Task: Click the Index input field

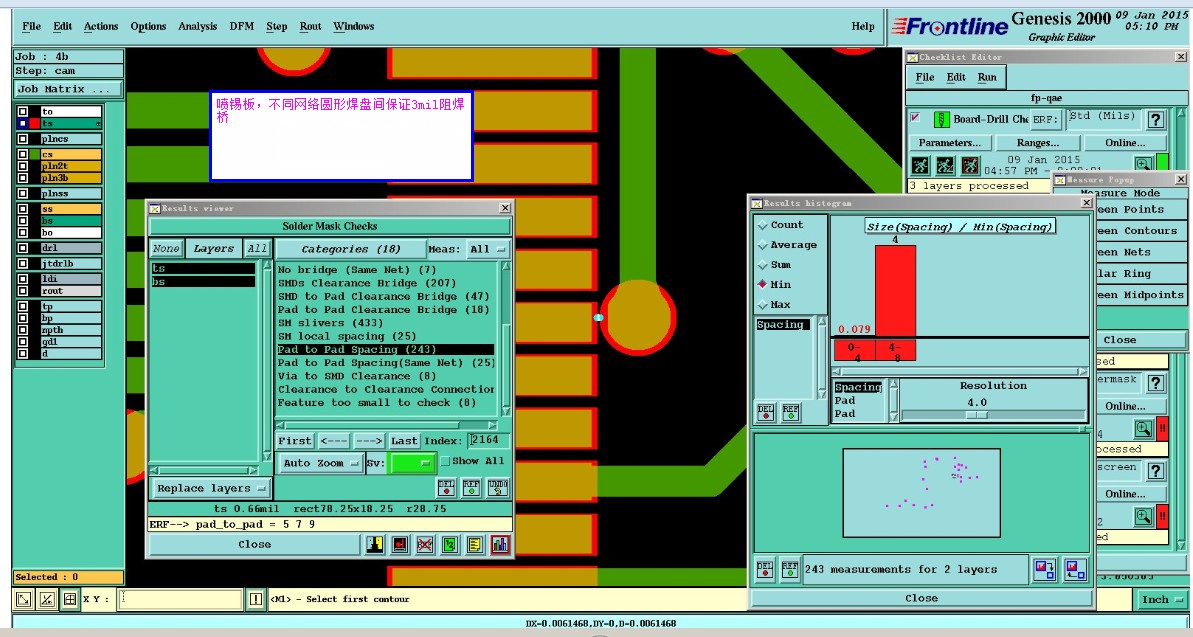Action: point(488,440)
